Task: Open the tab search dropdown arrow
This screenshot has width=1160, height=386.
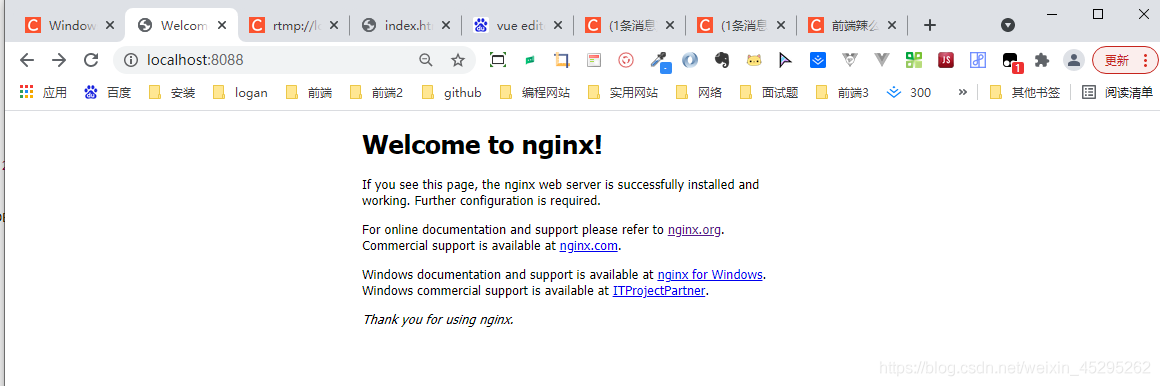Action: (1008, 25)
